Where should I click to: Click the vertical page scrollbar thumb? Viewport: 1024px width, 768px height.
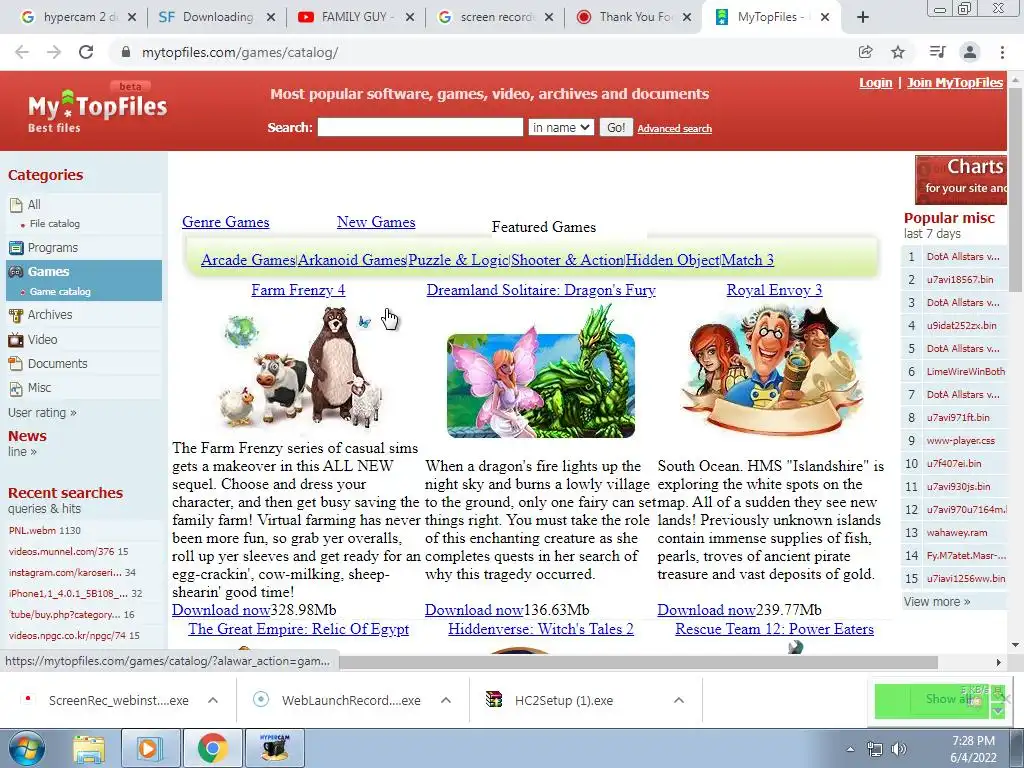(x=1016, y=189)
